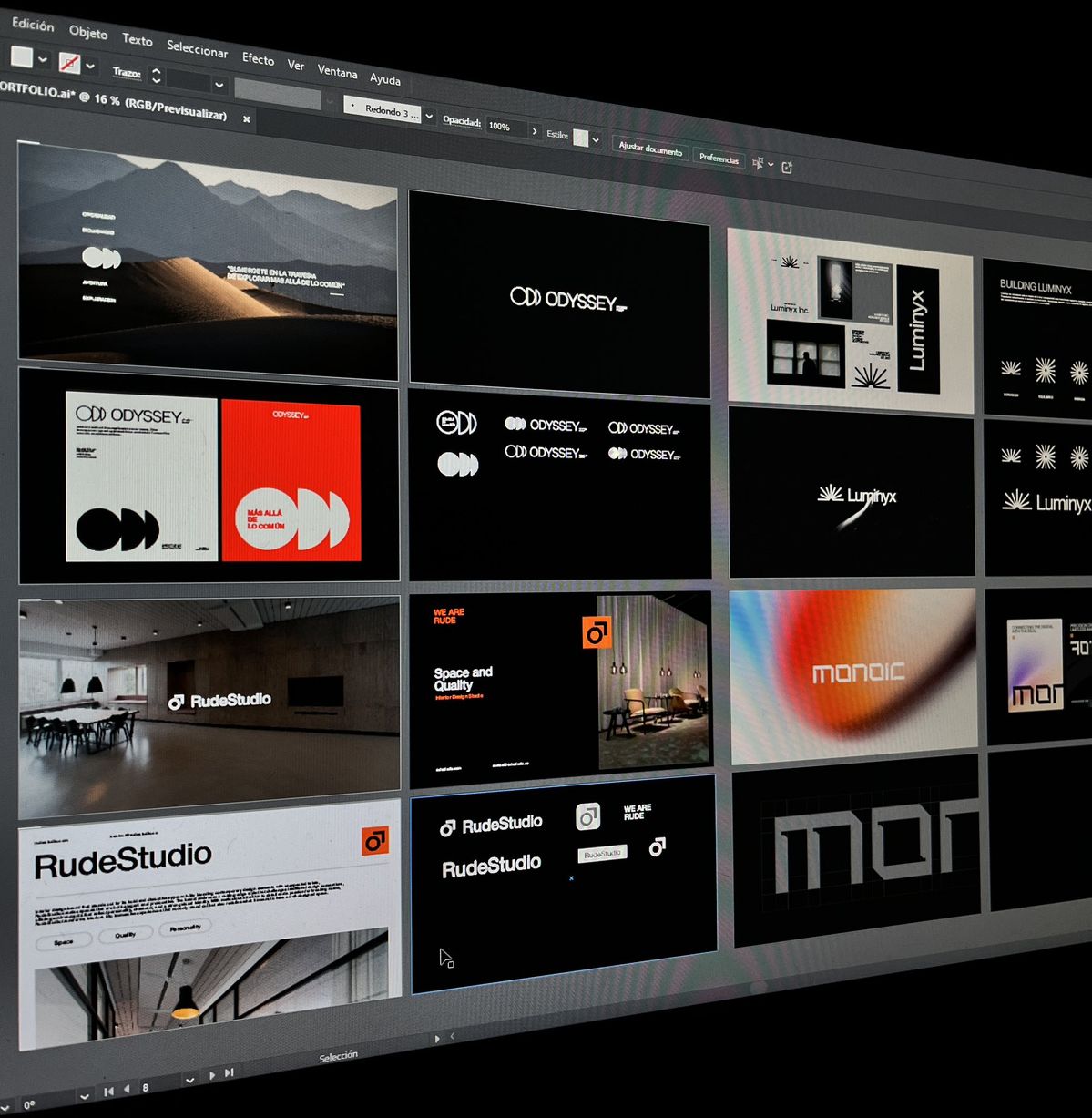Click the Estilo graphic style swatch
The height and width of the screenshot is (1118, 1092).
[580, 138]
